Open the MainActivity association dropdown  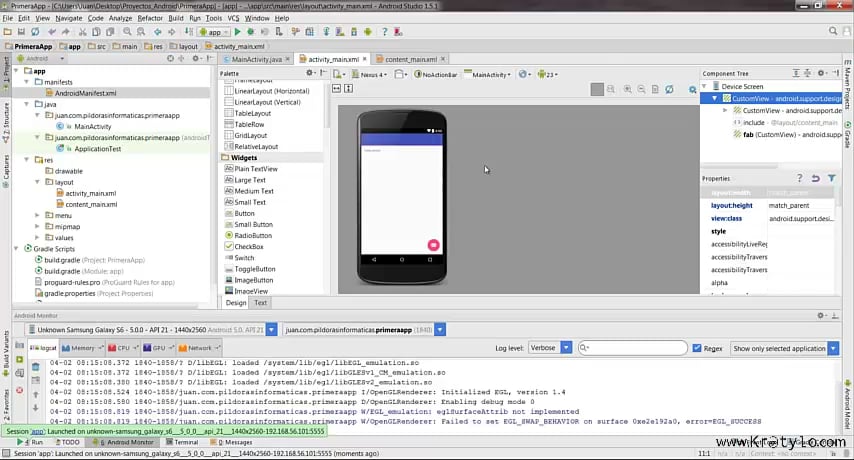[x=488, y=75]
